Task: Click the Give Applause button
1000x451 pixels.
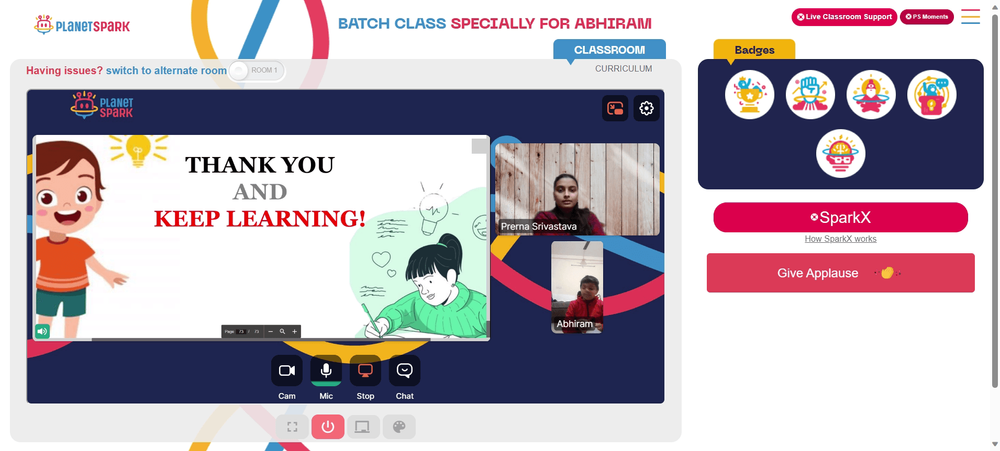Action: click(x=841, y=273)
